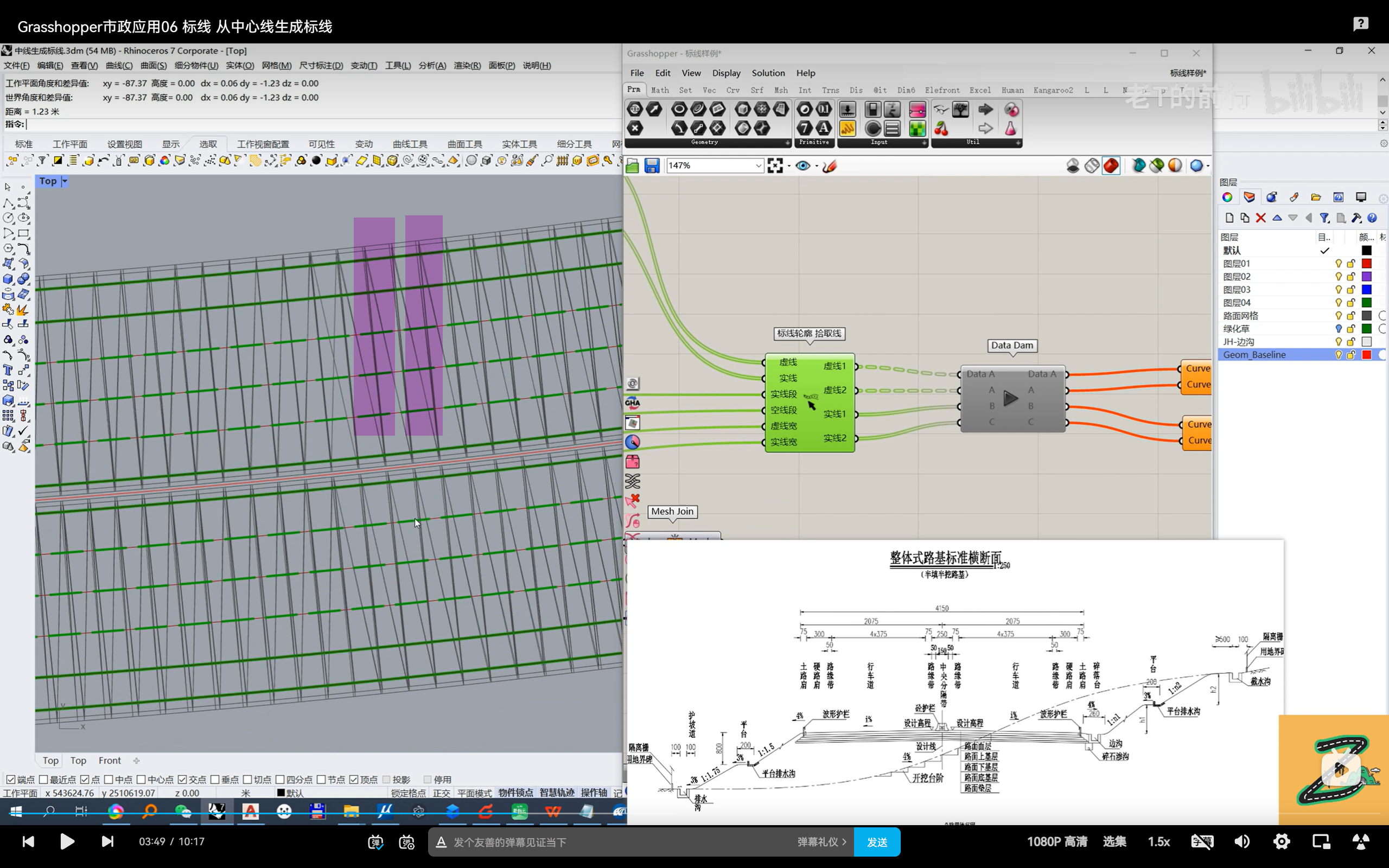Toggle the 最近点 osnap checkbox

pos(43,779)
